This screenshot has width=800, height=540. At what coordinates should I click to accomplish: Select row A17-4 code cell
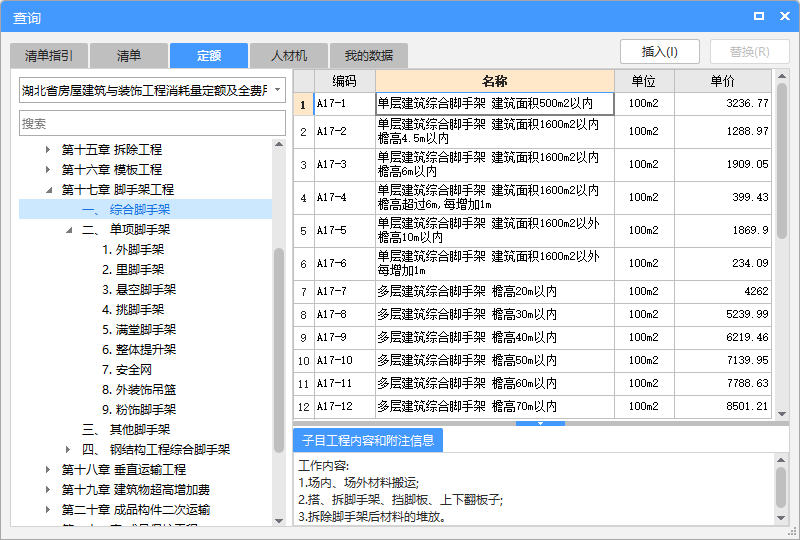[344, 198]
